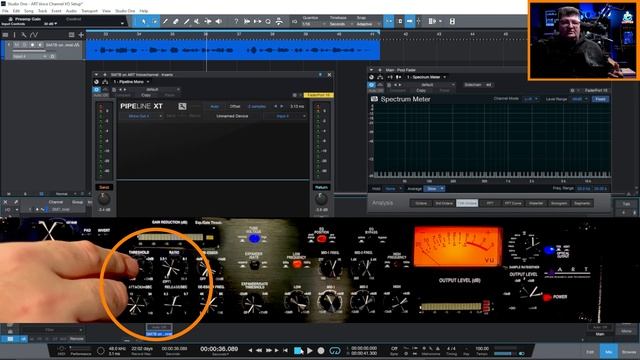Open the Studio One menu

pos(125,11)
